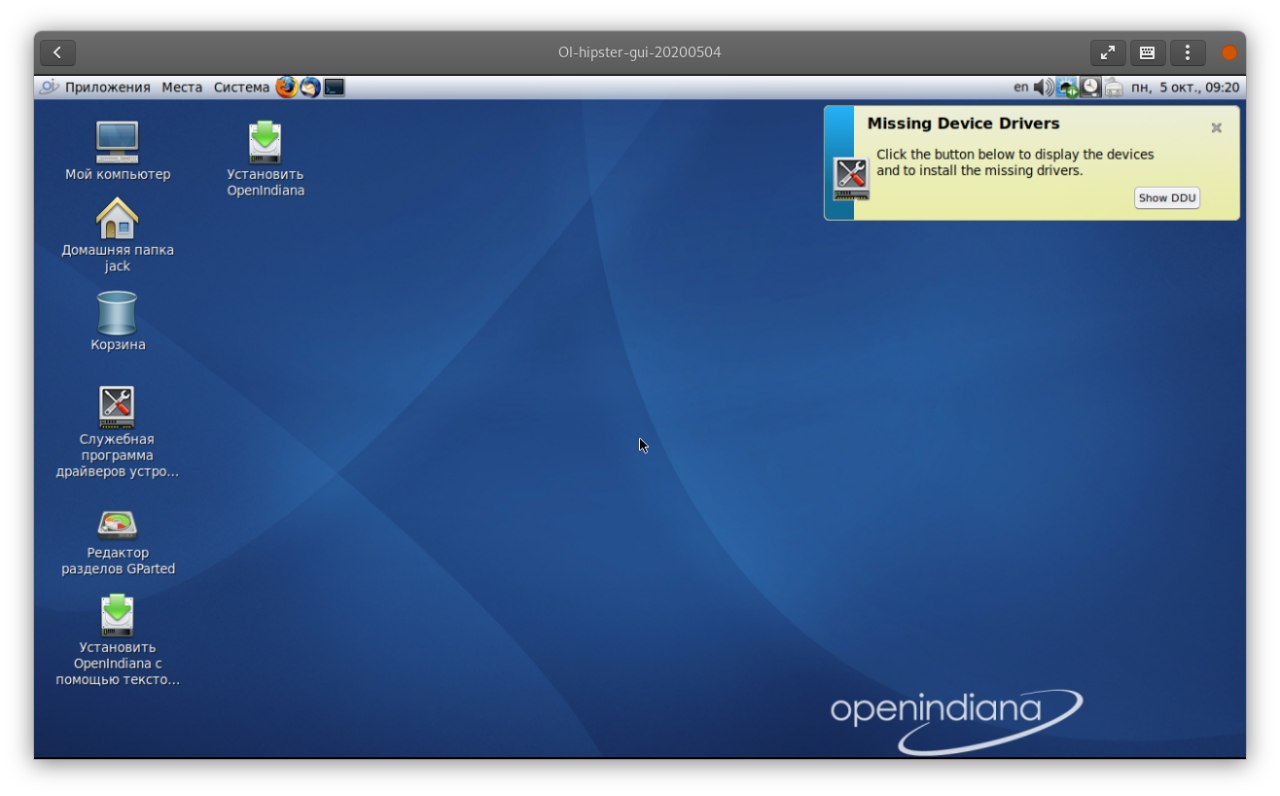Open the Мой компьютер desktop icon

117,142
